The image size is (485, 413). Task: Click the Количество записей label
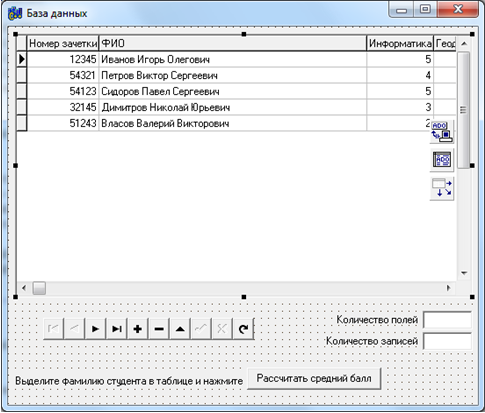pos(372,341)
